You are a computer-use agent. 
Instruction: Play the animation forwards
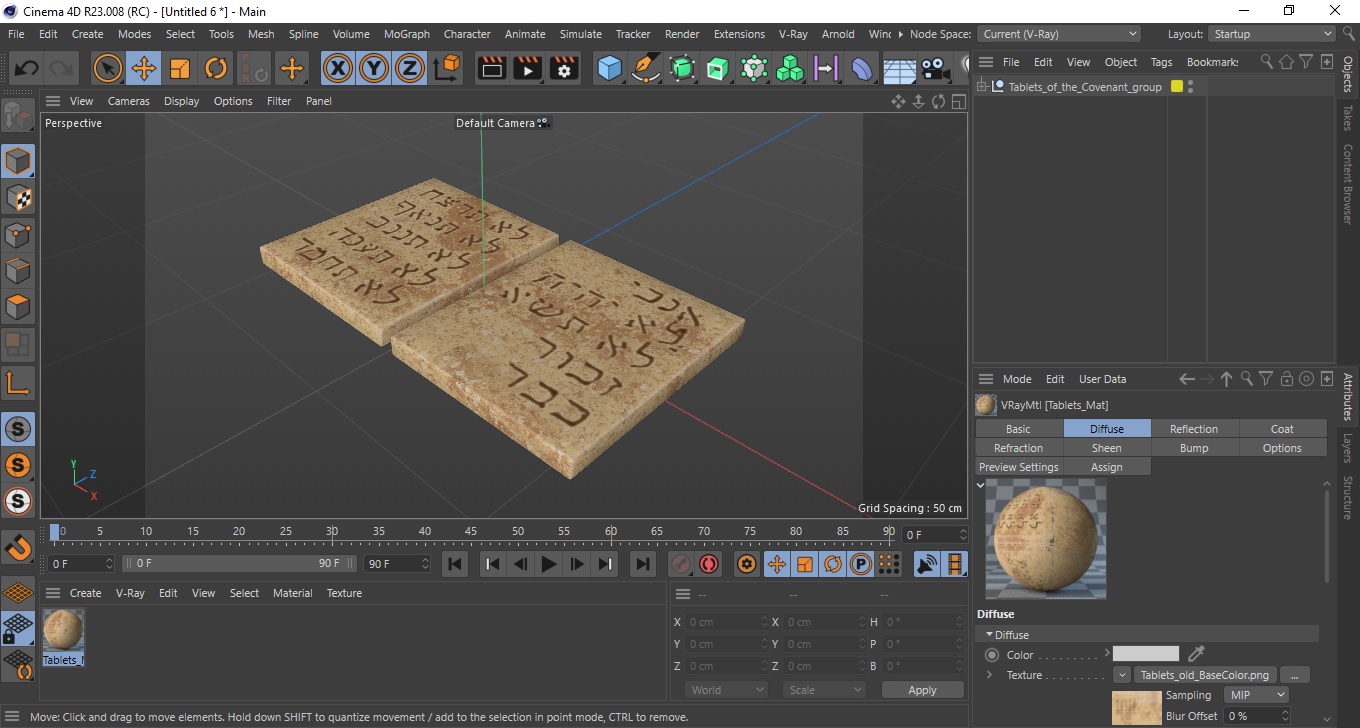[548, 564]
